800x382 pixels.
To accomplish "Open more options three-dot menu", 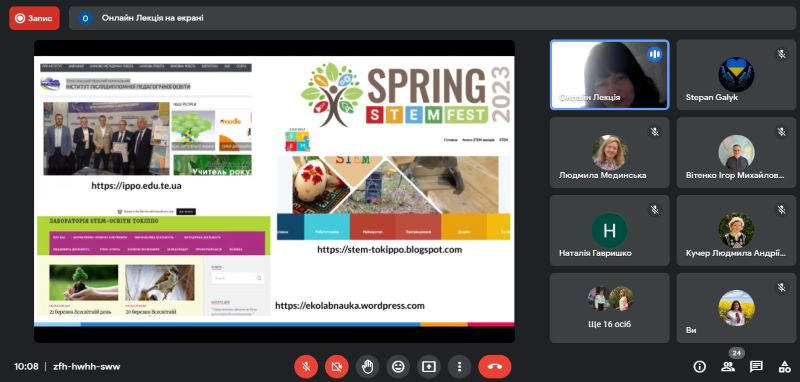I will point(459,366).
